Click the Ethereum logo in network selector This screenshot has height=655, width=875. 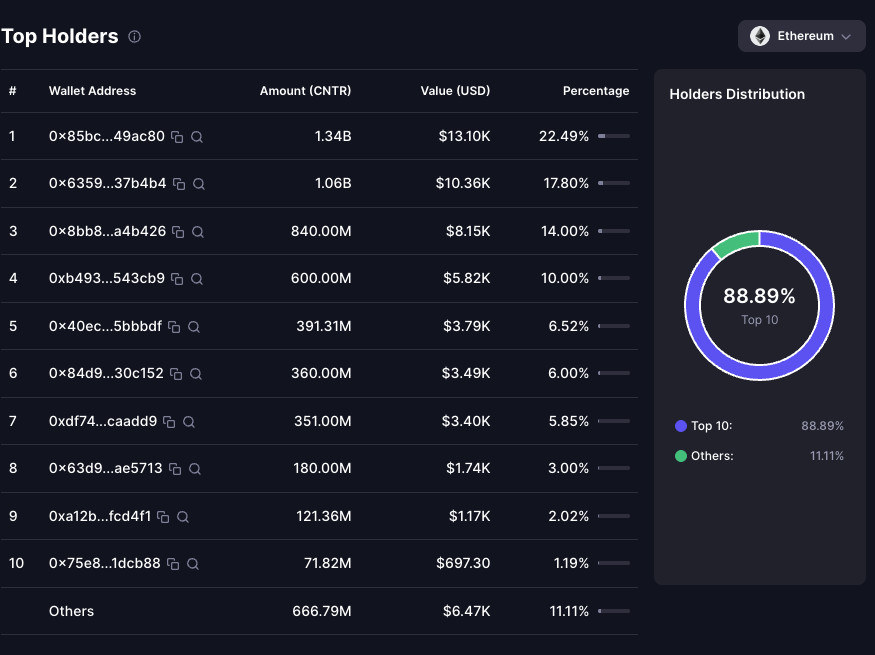point(760,36)
